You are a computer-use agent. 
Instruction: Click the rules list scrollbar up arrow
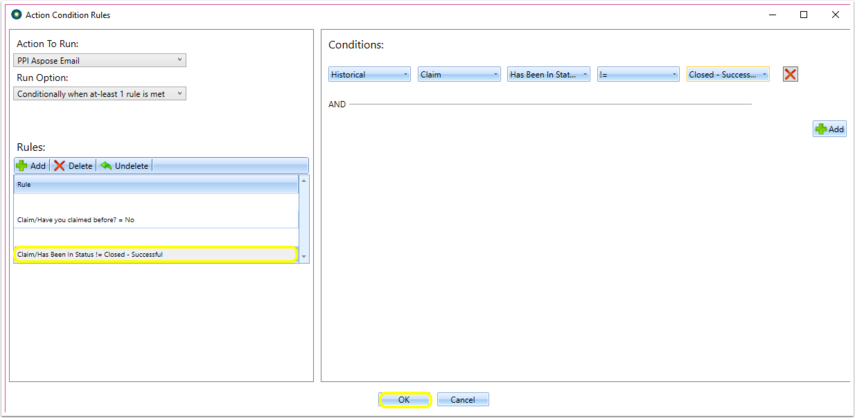[304, 180]
